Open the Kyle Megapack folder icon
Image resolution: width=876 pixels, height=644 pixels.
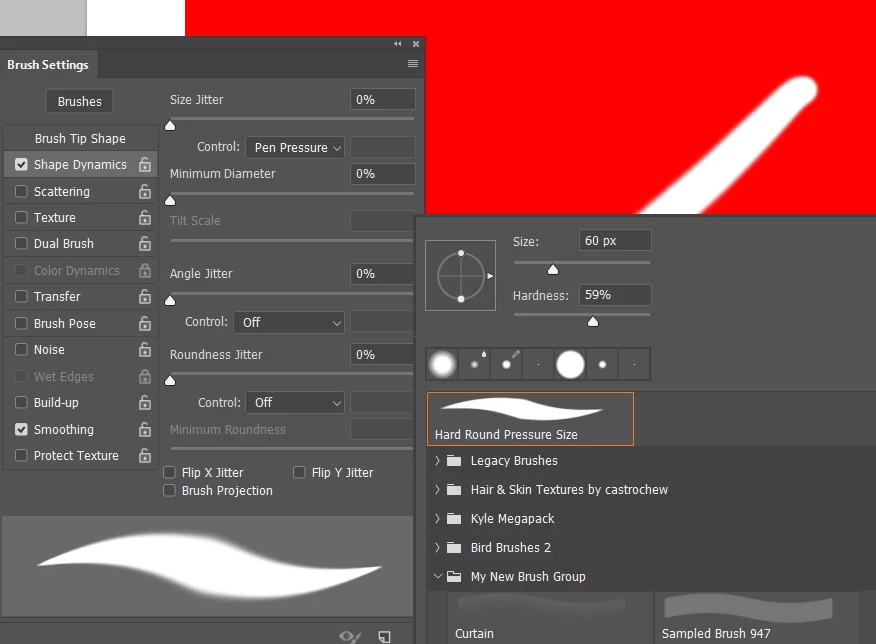click(x=454, y=519)
